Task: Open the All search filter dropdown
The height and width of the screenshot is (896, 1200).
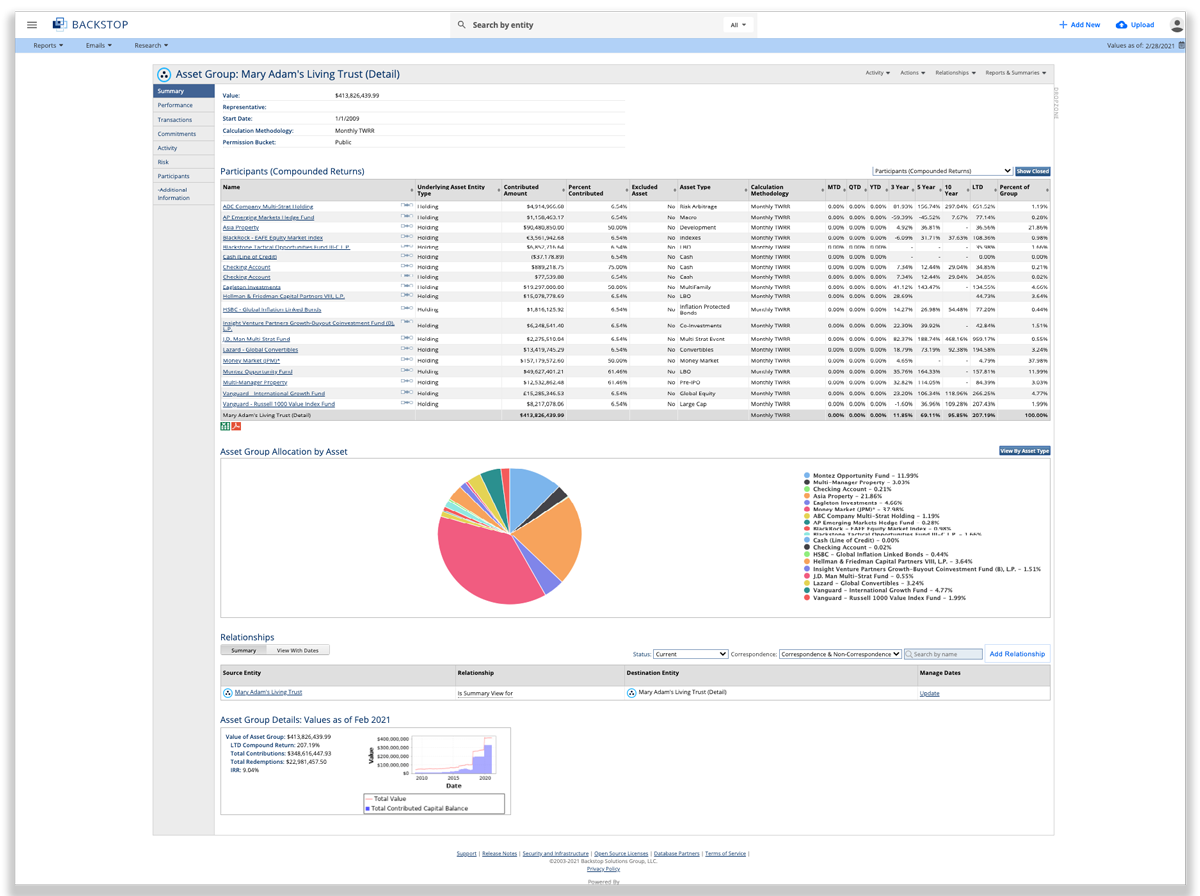Action: [x=739, y=24]
